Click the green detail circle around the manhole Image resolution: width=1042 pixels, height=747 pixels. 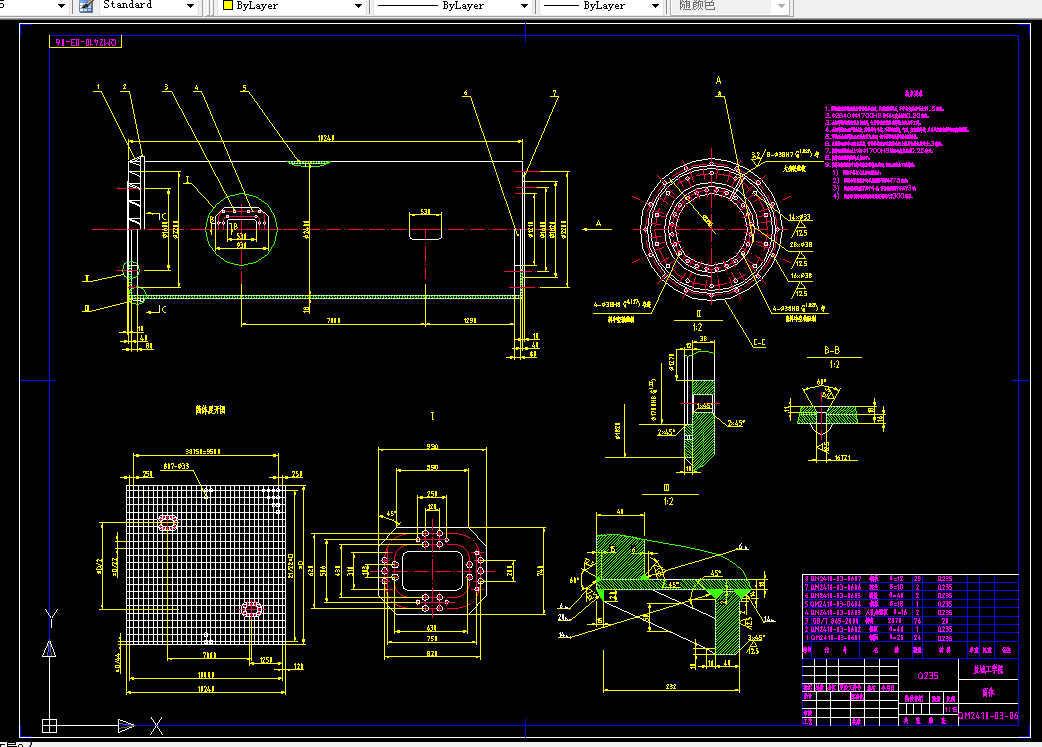[241, 230]
